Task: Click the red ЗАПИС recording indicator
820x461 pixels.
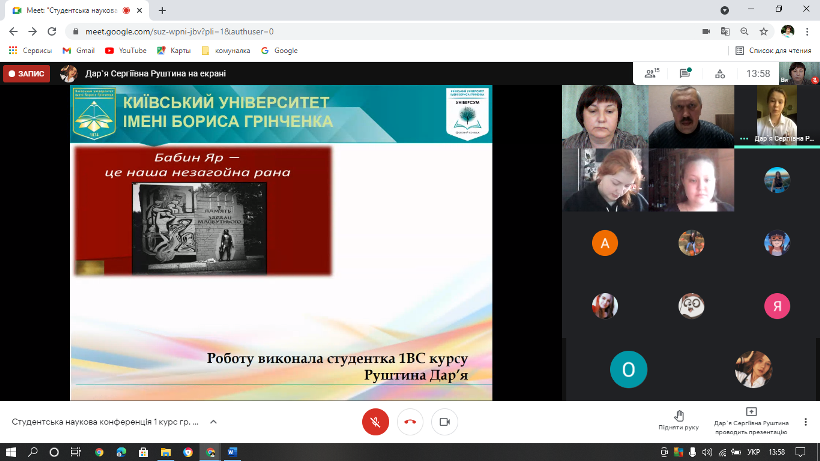Action: pos(27,74)
